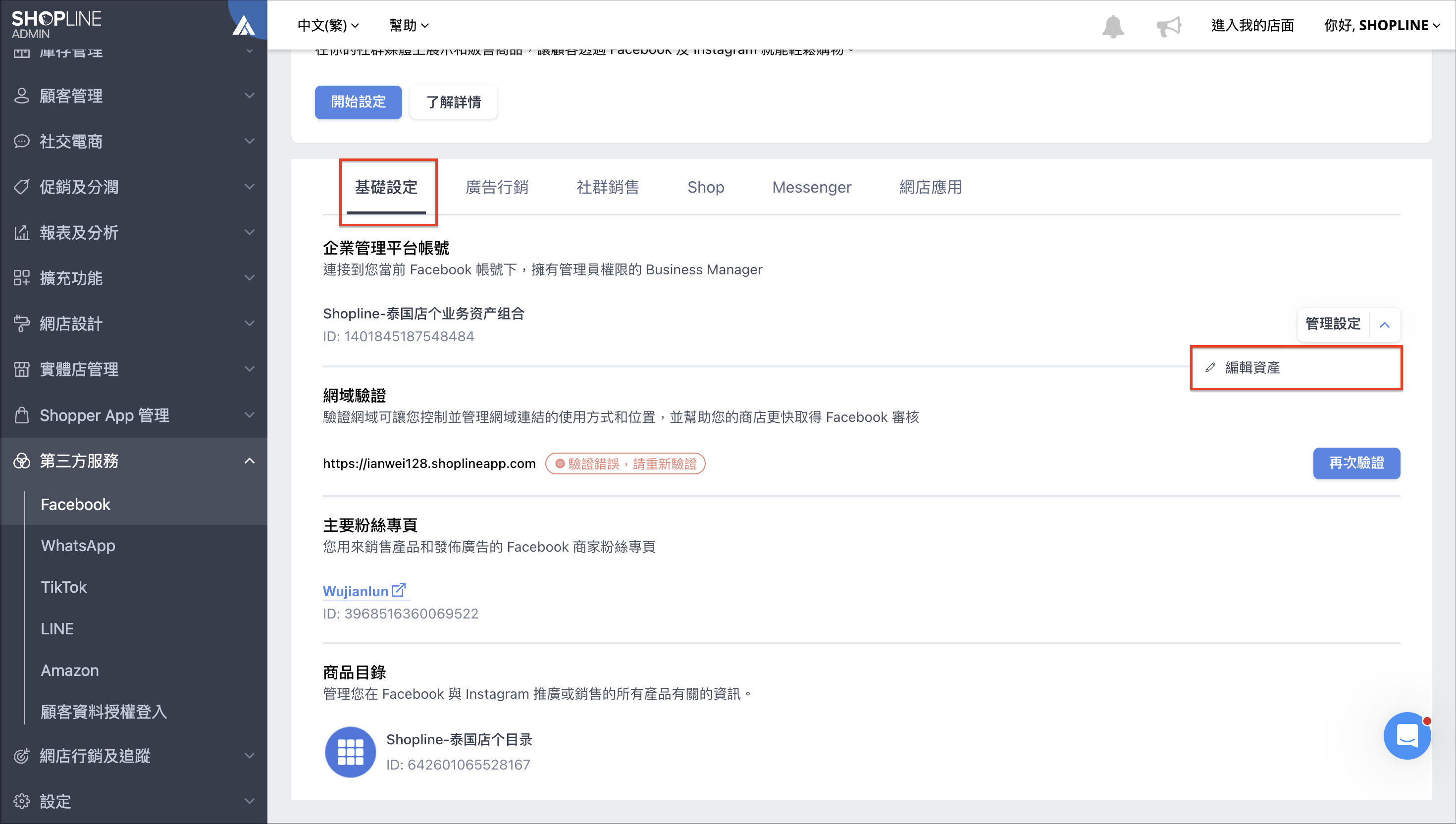Open the live chat support bubble

point(1407,736)
